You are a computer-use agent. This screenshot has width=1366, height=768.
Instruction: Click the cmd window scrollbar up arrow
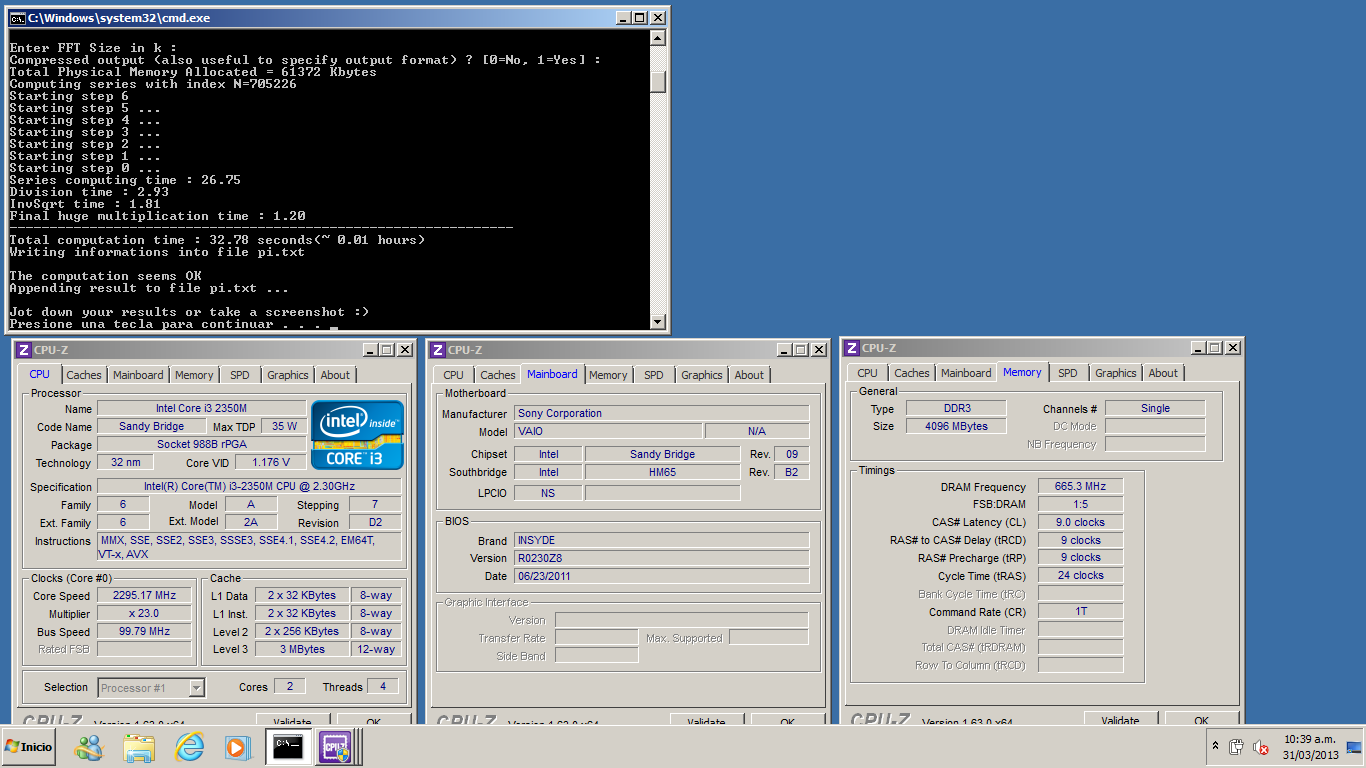pos(657,38)
